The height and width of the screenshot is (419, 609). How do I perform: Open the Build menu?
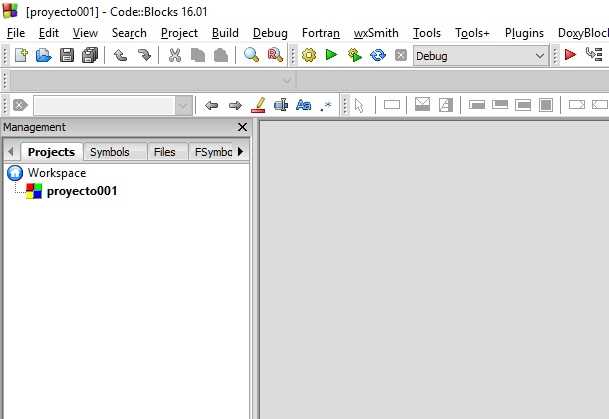pyautogui.click(x=225, y=33)
